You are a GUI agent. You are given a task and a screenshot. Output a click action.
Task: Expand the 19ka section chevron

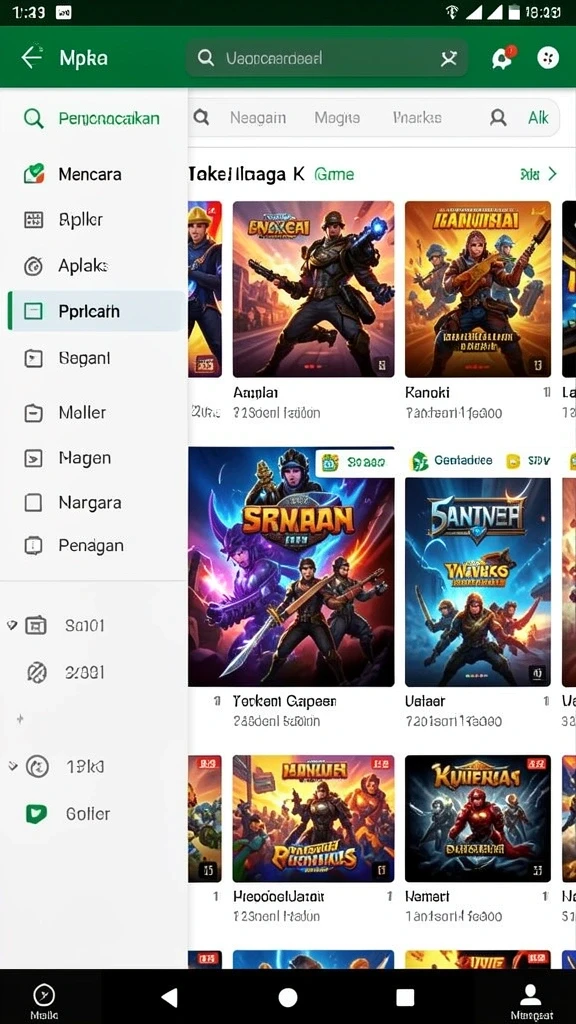12,766
